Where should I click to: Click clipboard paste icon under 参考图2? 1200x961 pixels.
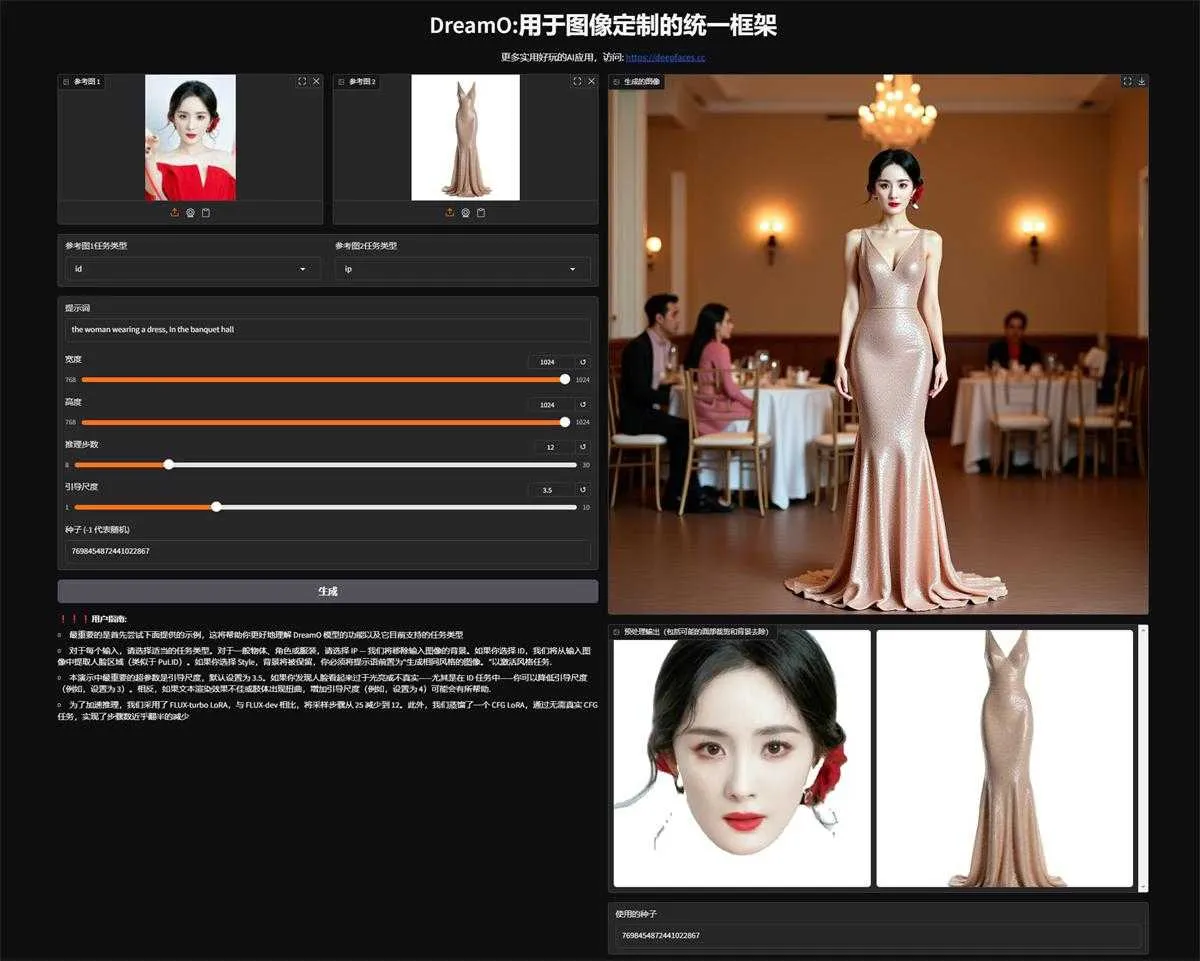click(x=481, y=213)
